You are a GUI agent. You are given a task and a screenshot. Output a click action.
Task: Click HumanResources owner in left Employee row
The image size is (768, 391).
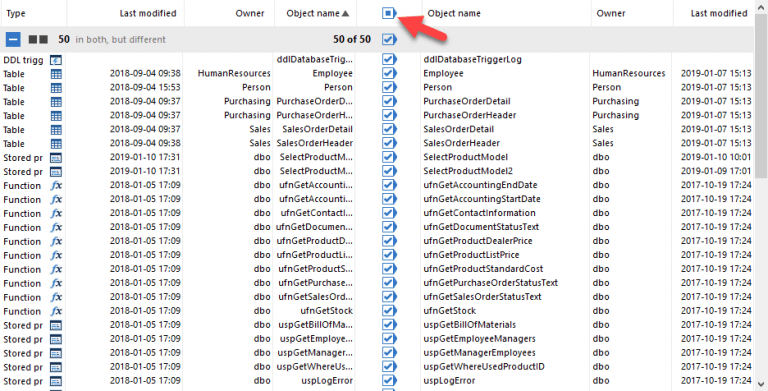(234, 73)
